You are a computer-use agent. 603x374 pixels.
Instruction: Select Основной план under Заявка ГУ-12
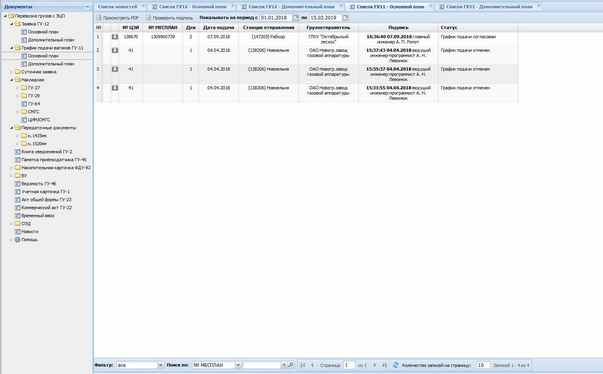pyautogui.click(x=43, y=32)
